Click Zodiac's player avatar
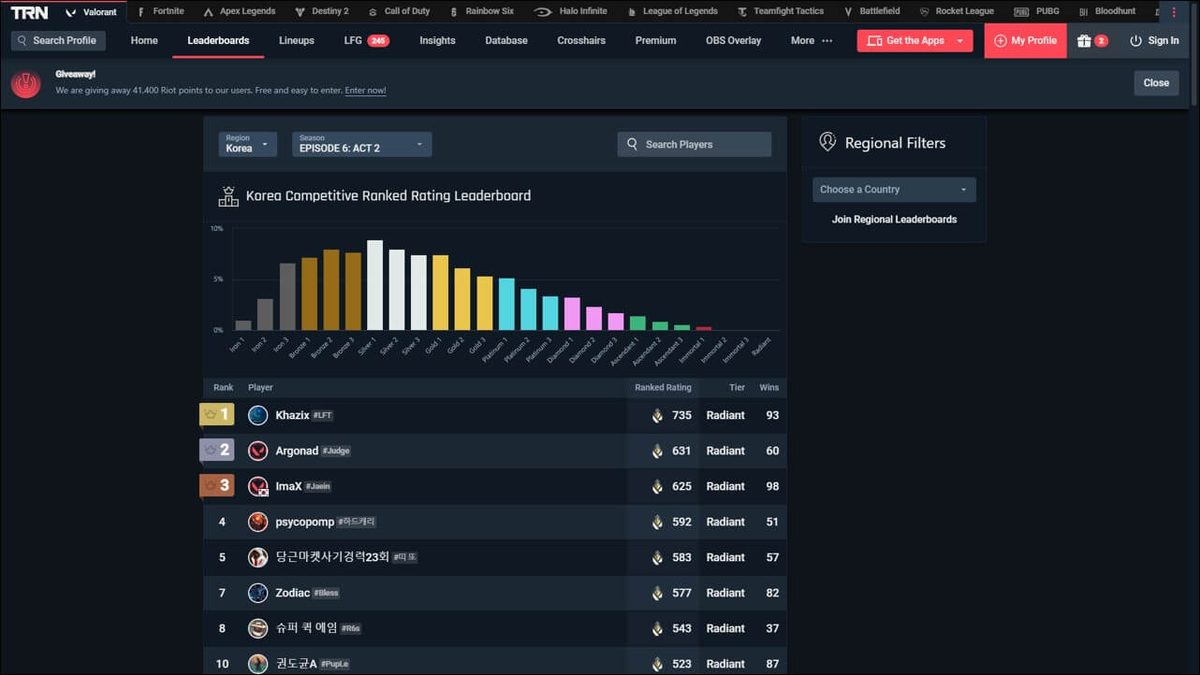 pos(258,593)
